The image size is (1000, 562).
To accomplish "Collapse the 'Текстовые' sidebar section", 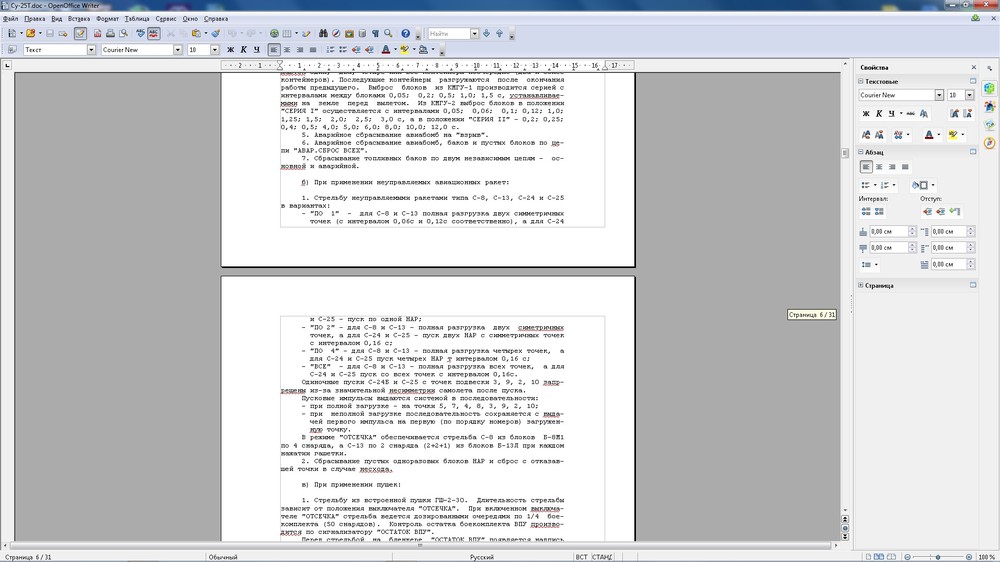I will (860, 81).
